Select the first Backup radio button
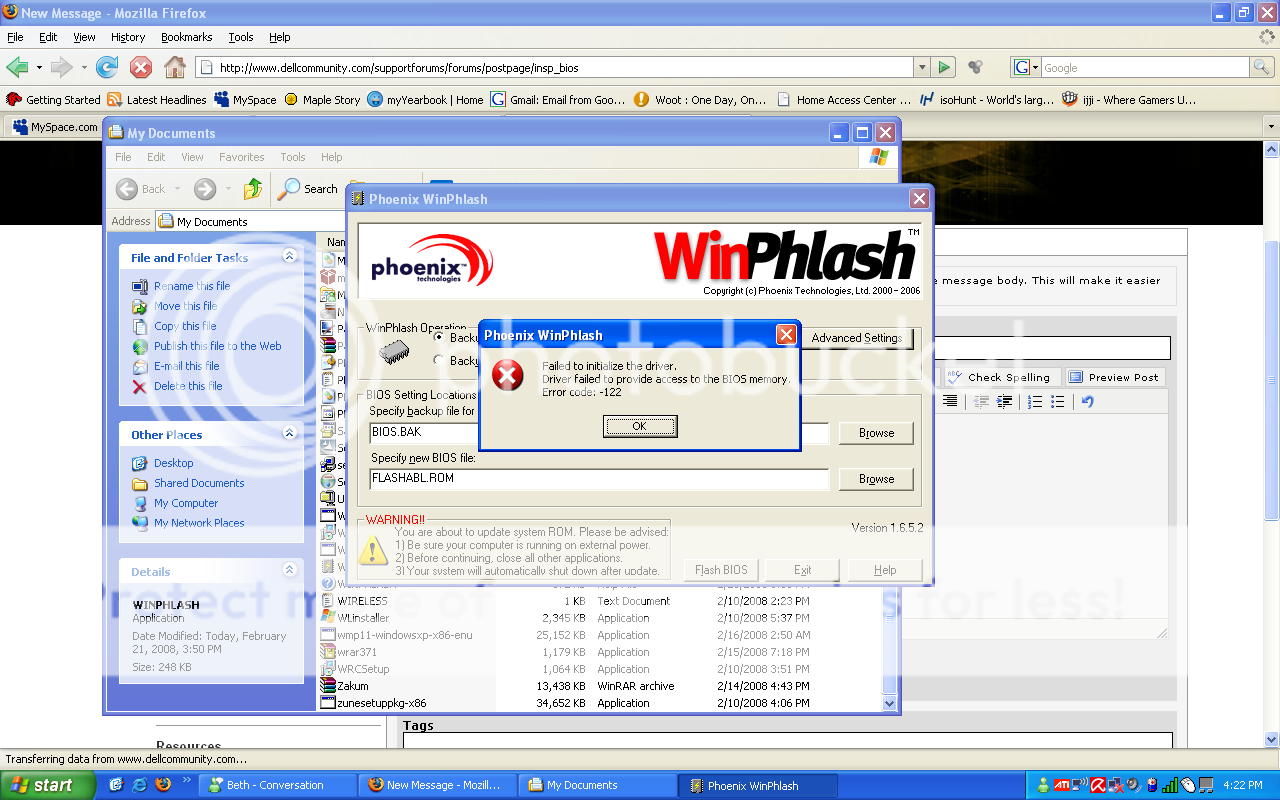 pos(439,338)
